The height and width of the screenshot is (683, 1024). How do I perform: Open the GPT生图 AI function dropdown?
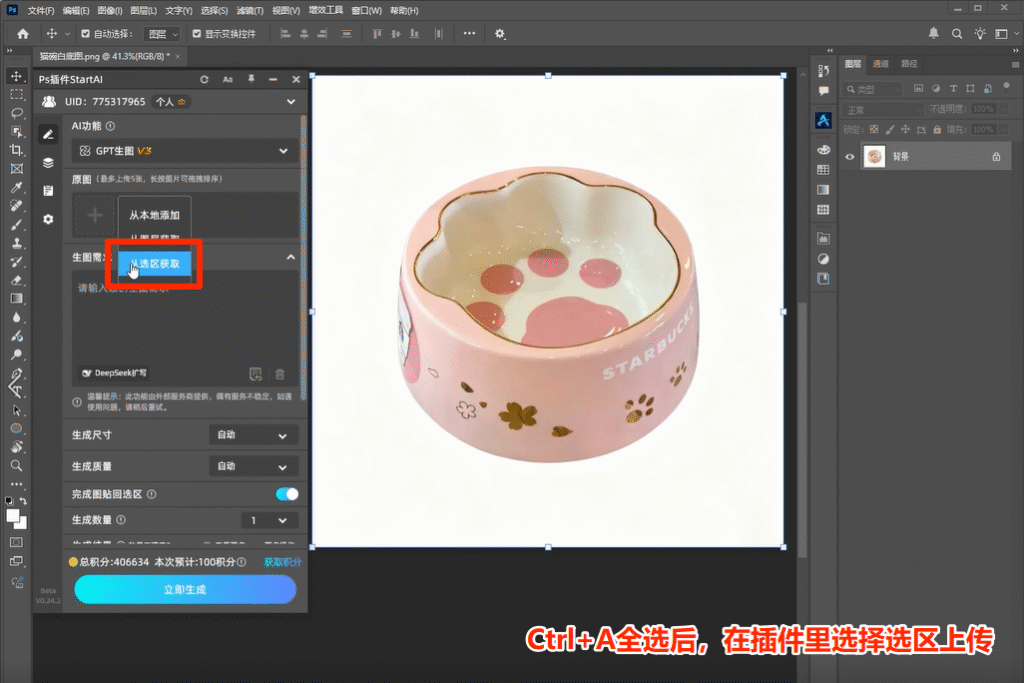(185, 151)
